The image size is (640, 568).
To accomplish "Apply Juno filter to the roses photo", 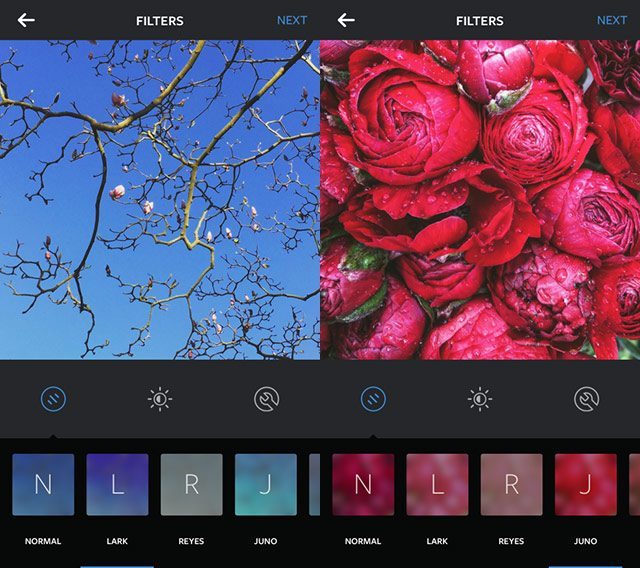I will click(585, 485).
